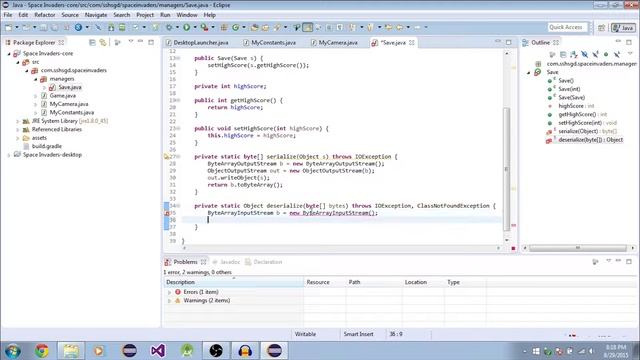Open the Run button dropdown arrow

(x=195, y=27)
